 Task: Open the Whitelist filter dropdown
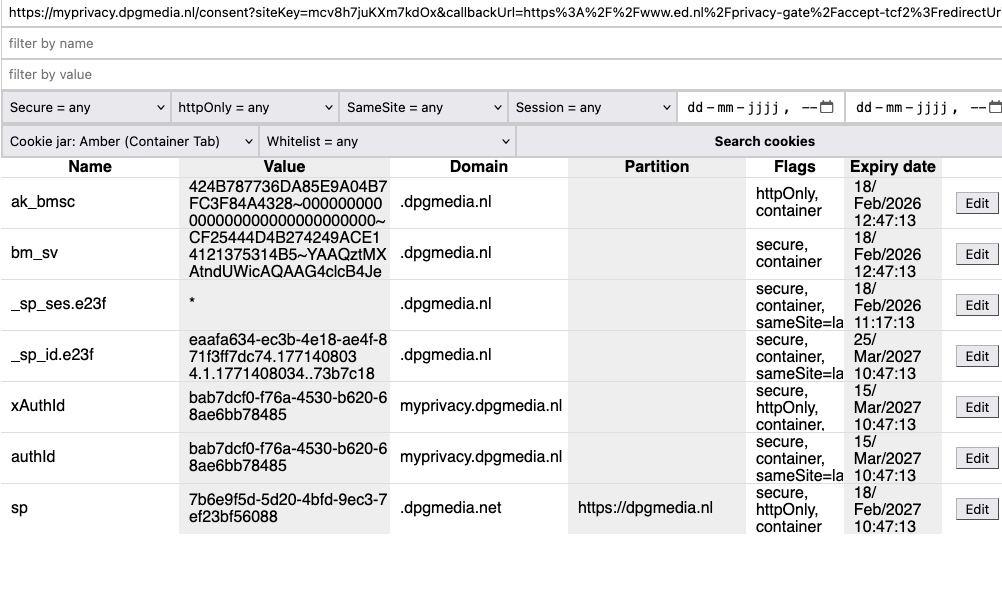(387, 142)
